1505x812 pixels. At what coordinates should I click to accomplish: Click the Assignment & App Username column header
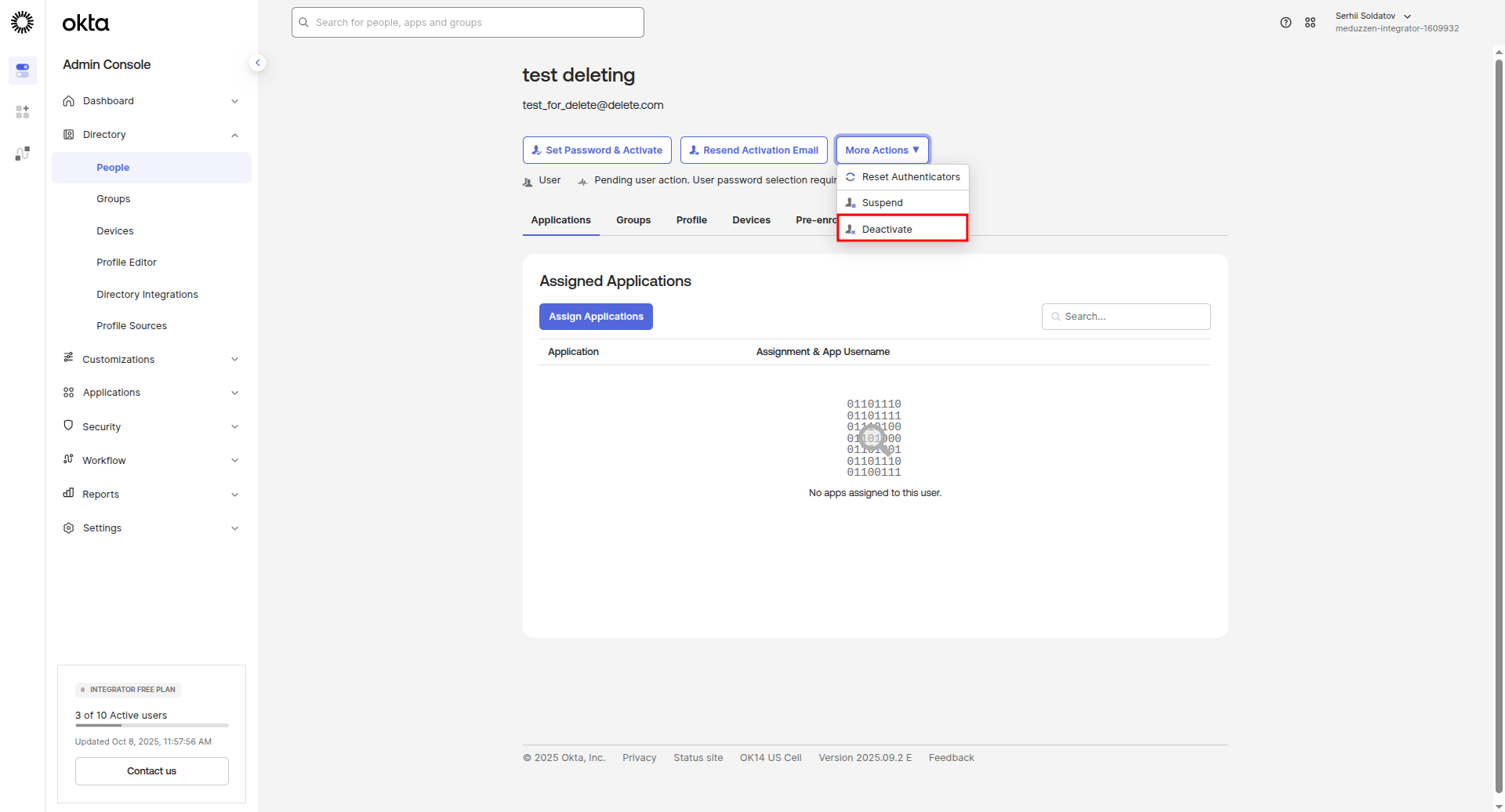coord(823,352)
